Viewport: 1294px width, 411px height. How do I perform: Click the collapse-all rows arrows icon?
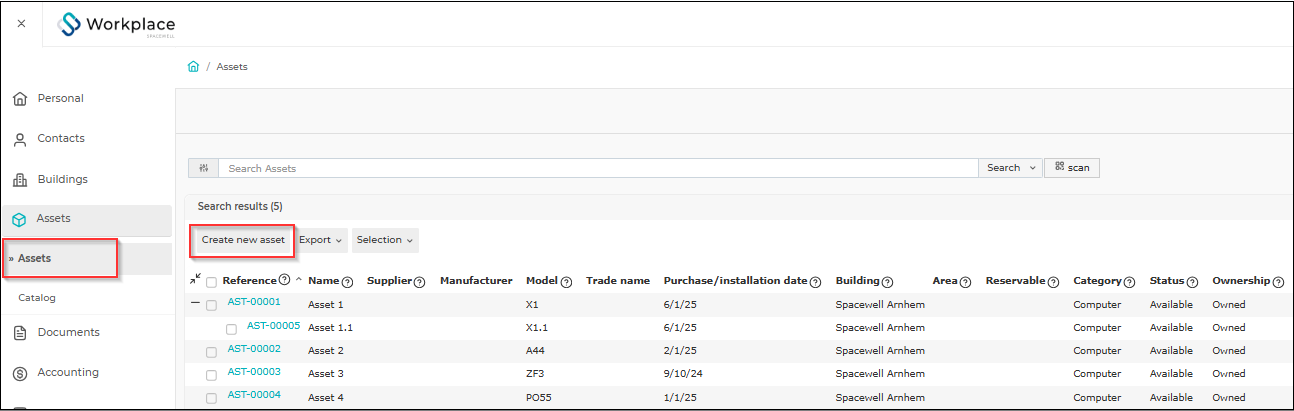195,280
